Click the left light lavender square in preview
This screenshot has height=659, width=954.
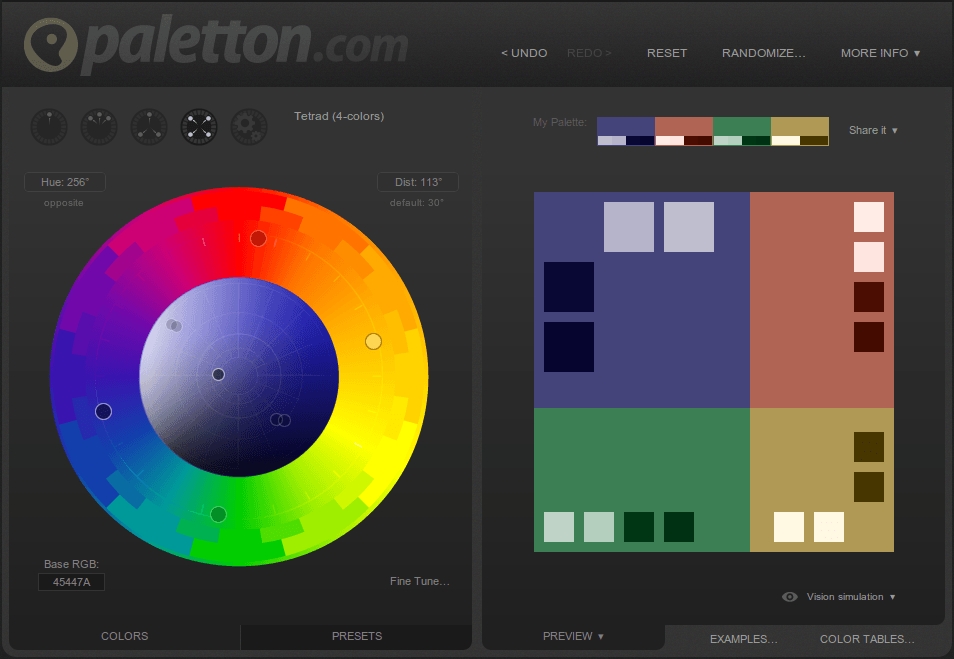tap(628, 227)
